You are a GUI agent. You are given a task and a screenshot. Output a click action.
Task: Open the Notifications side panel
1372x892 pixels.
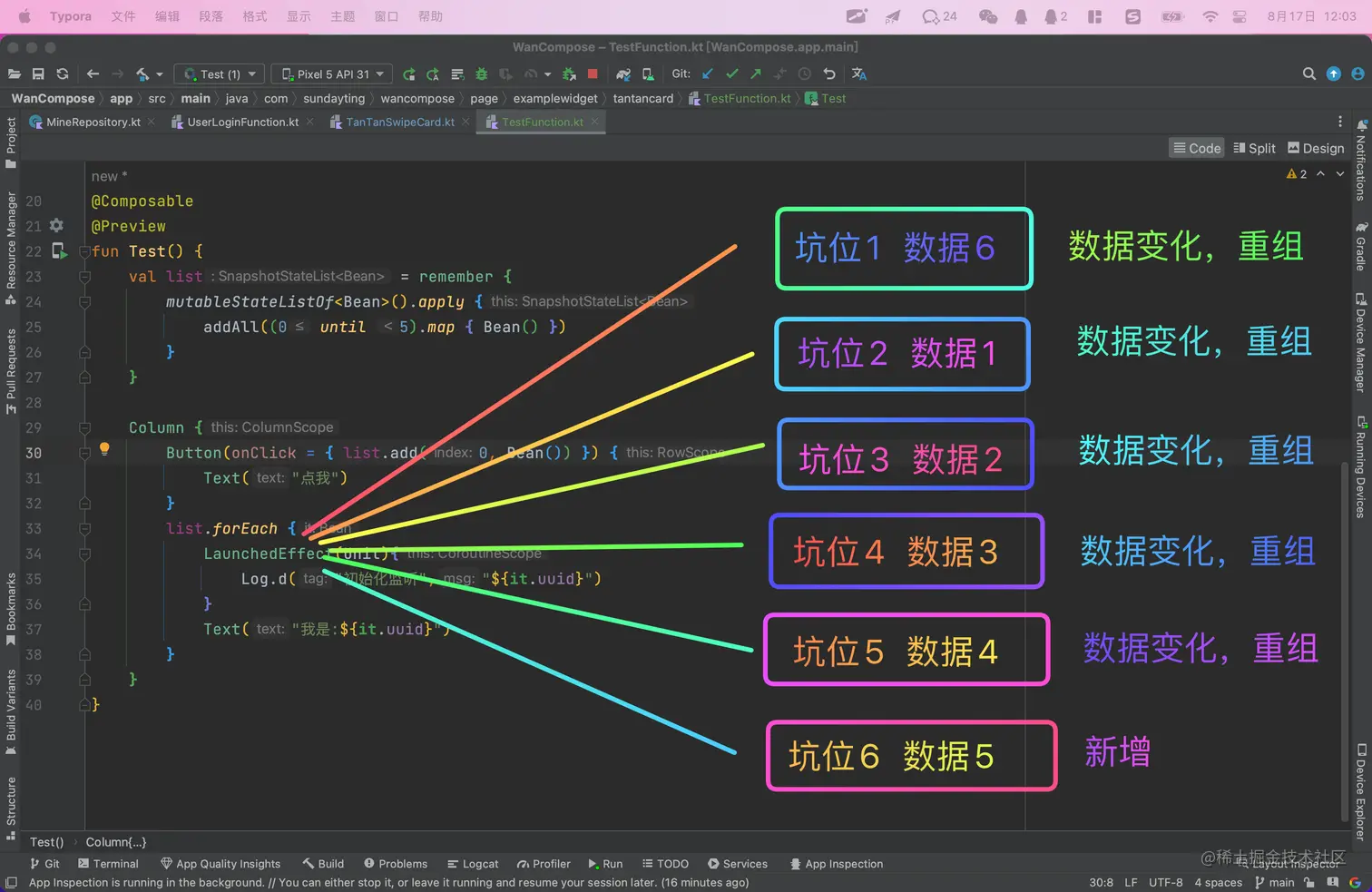(x=1361, y=160)
